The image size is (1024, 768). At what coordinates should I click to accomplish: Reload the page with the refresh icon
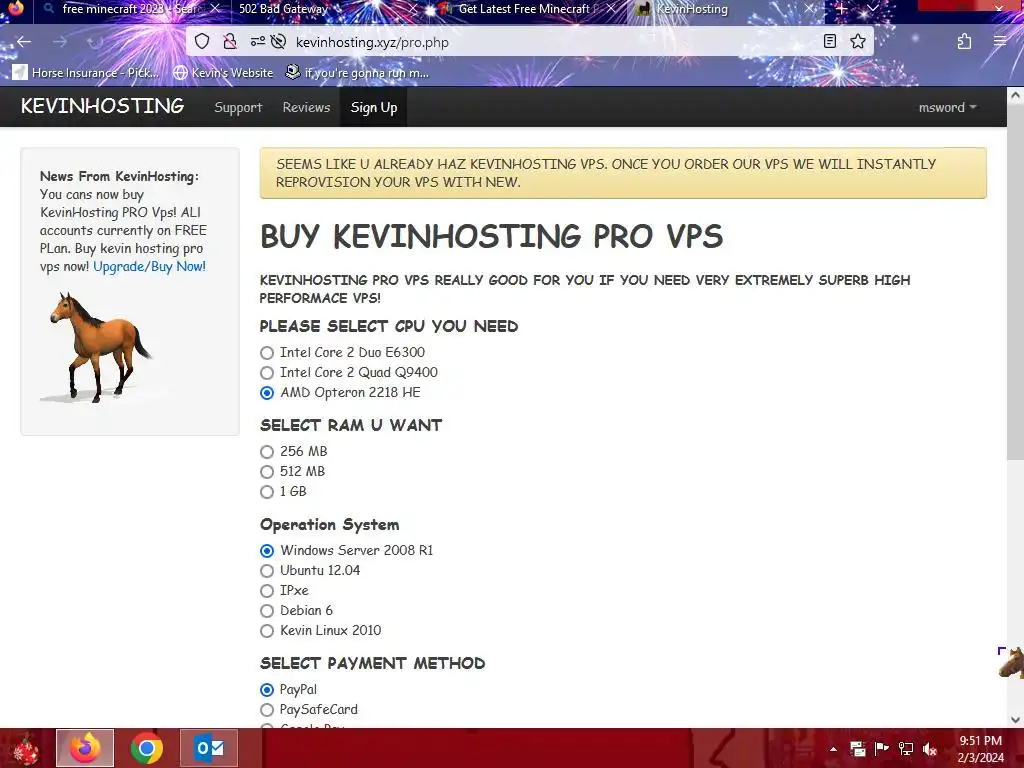(95, 42)
